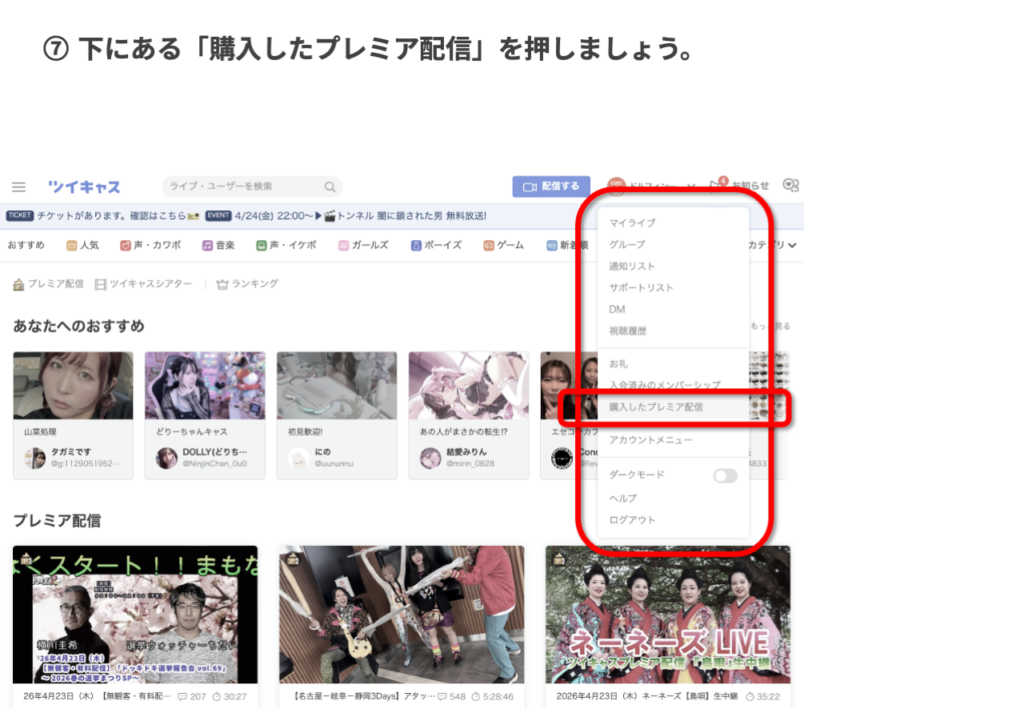Click the 音楽 category icon
1024x709 pixels.
coord(207,245)
